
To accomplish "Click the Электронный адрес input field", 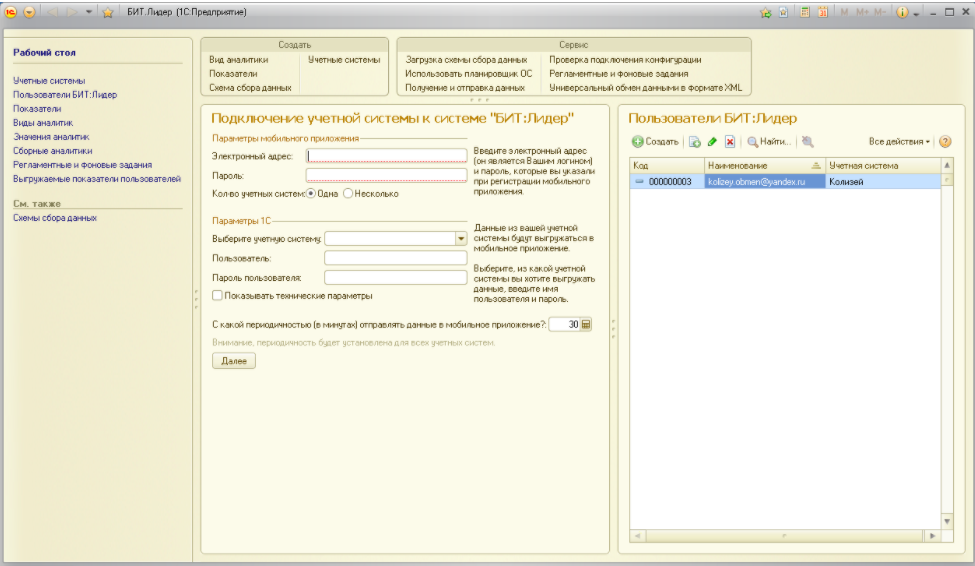I will (x=386, y=155).
